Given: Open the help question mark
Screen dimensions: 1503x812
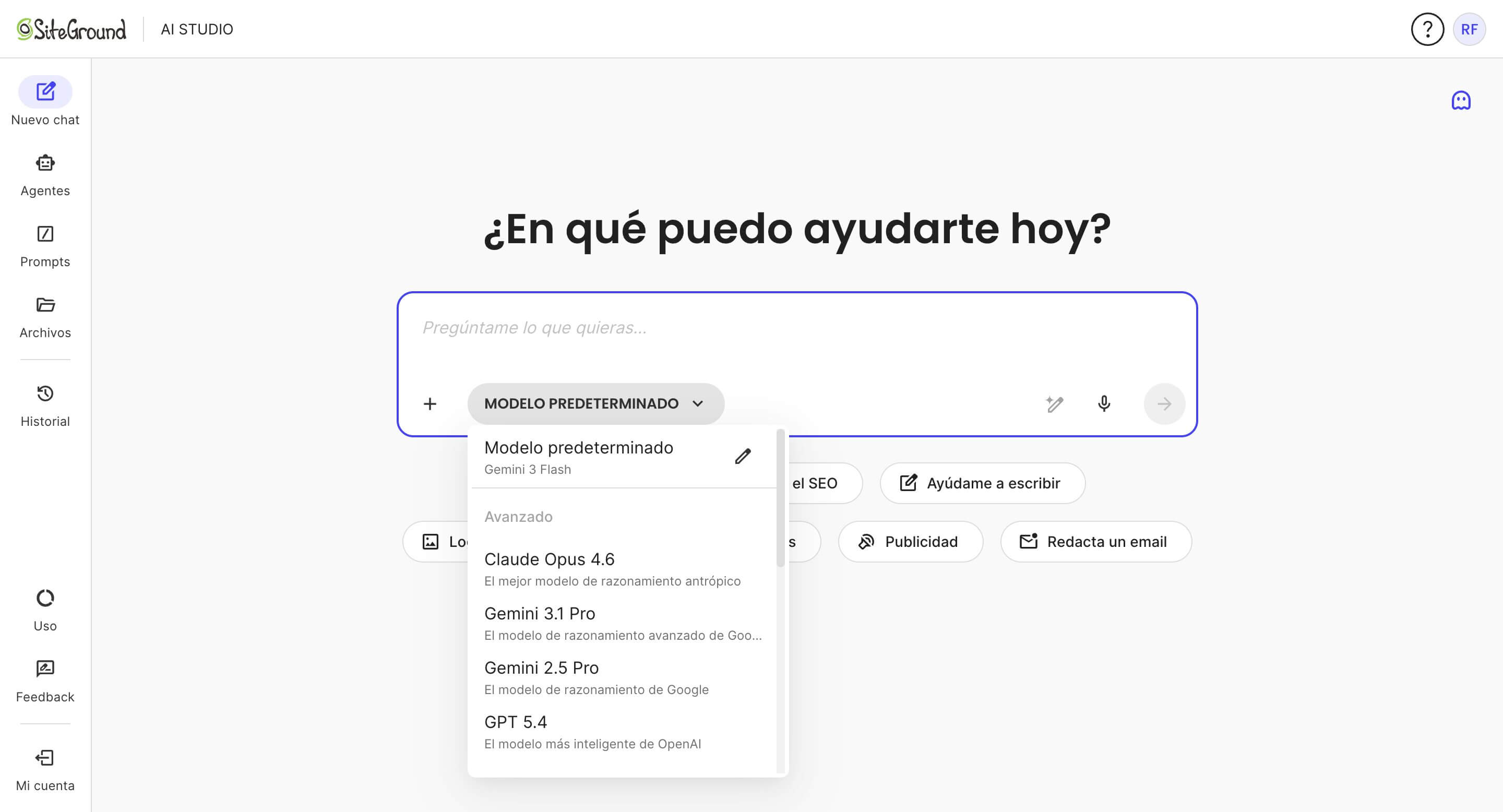Looking at the screenshot, I should tap(1427, 29).
